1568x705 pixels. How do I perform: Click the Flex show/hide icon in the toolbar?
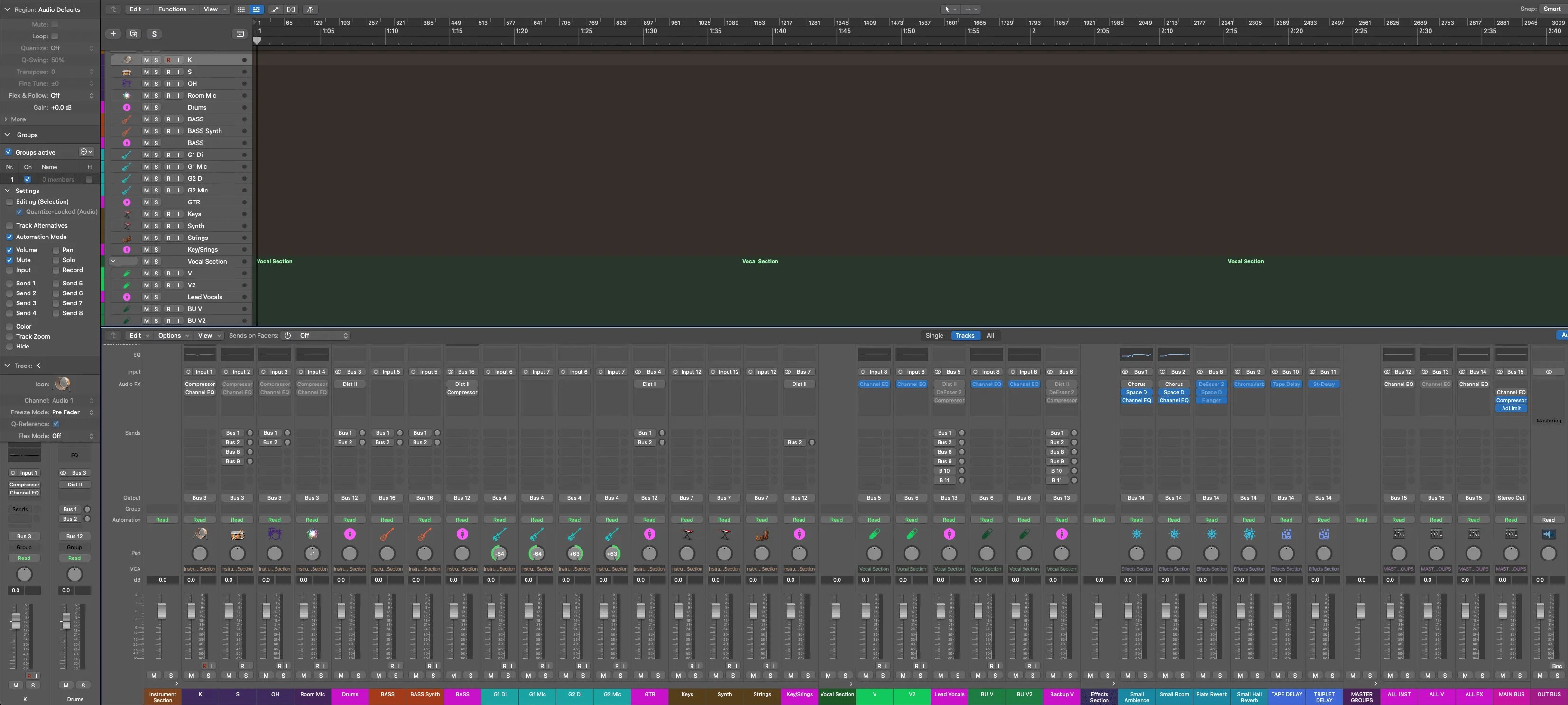coord(291,9)
